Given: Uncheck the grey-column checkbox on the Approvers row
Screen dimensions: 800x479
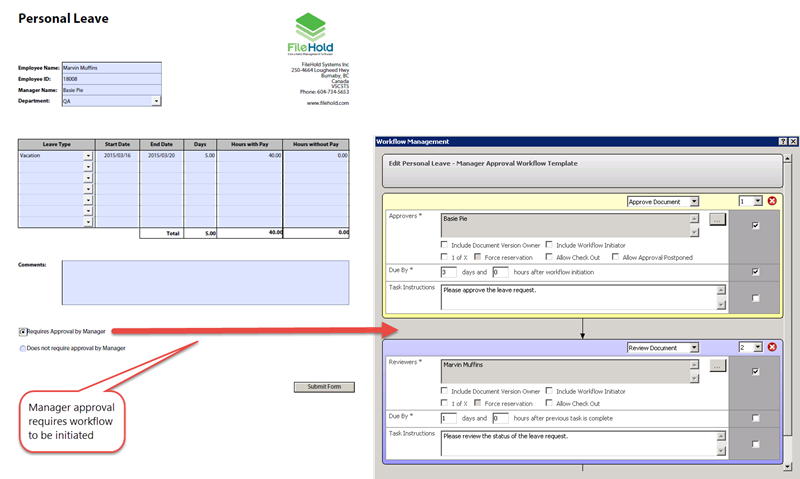Looking at the screenshot, I should pyautogui.click(x=756, y=225).
